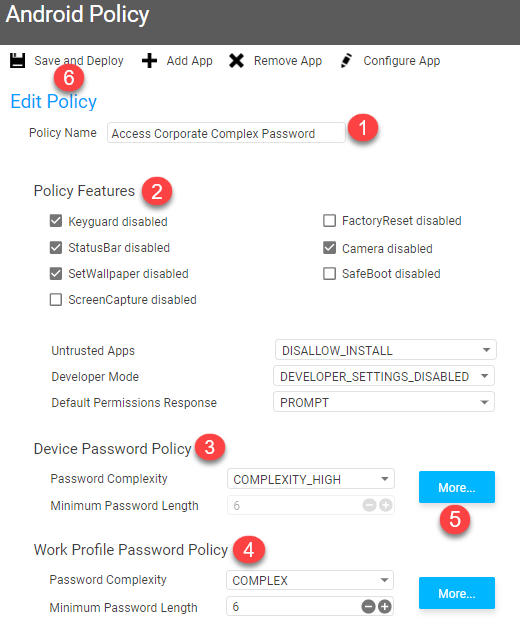Screen dimensions: 520x632
Task: Click the Add App plus icon
Action: (149, 60)
